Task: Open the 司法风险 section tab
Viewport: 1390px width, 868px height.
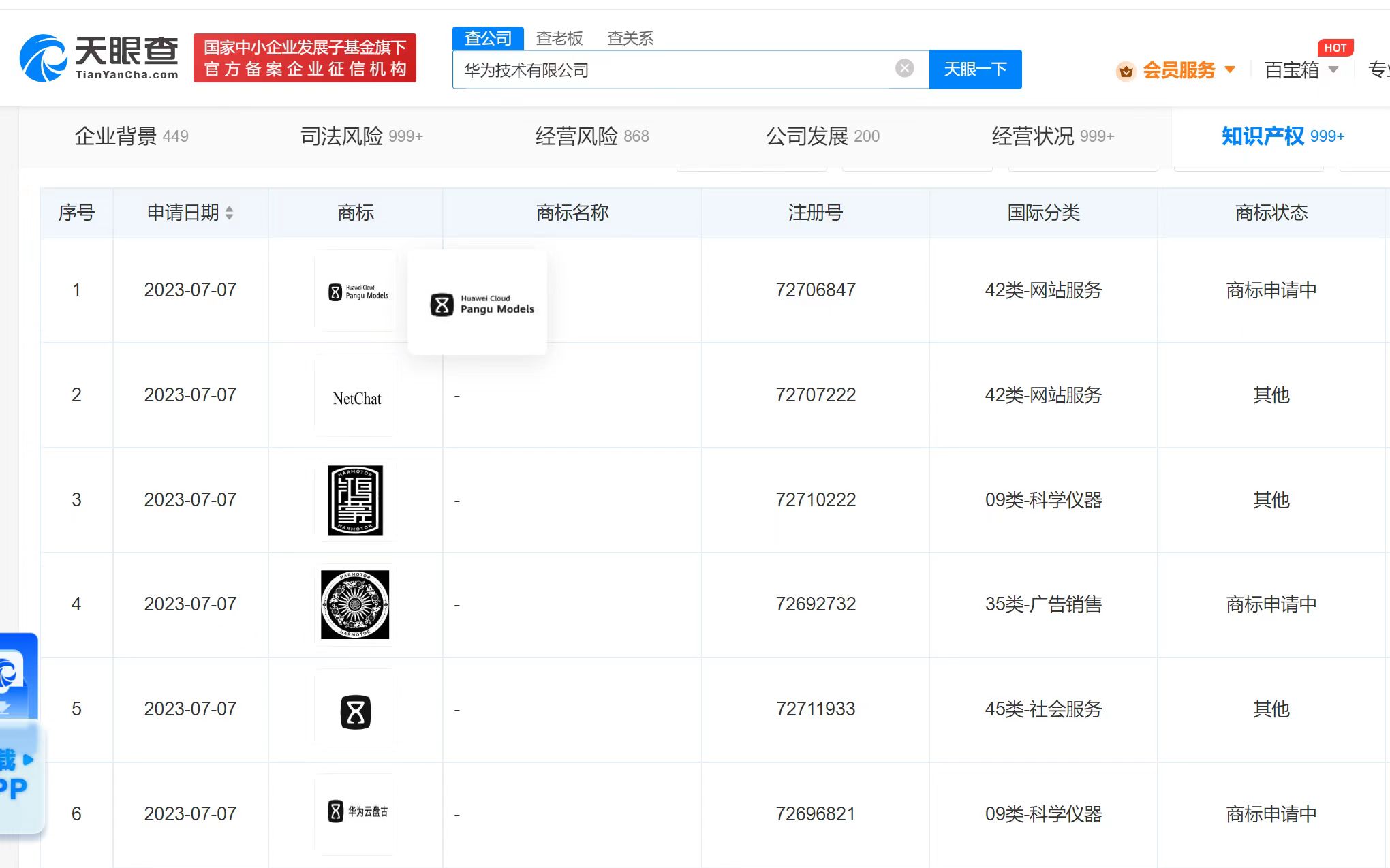Action: tap(362, 136)
